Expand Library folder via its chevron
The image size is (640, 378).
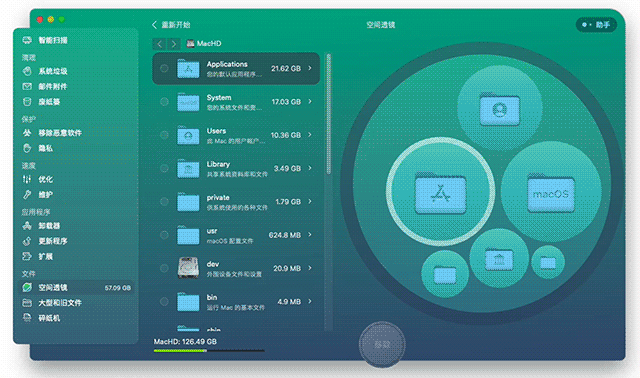pyautogui.click(x=310, y=168)
